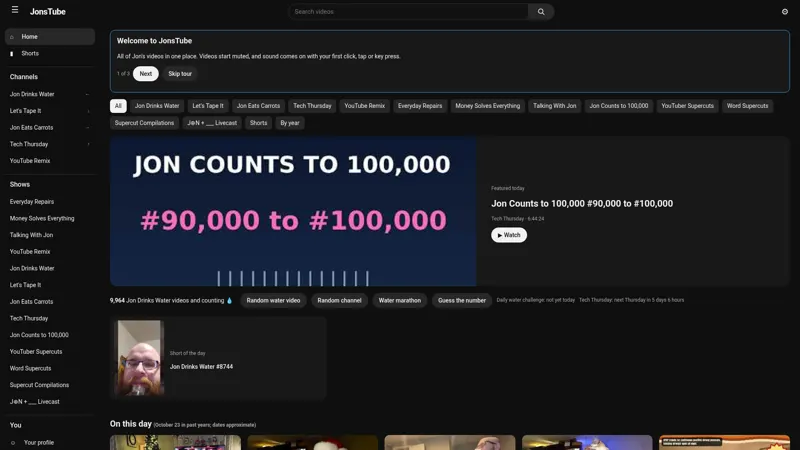Select the Word Supercuts filter chip
The width and height of the screenshot is (800, 450).
coord(747,106)
